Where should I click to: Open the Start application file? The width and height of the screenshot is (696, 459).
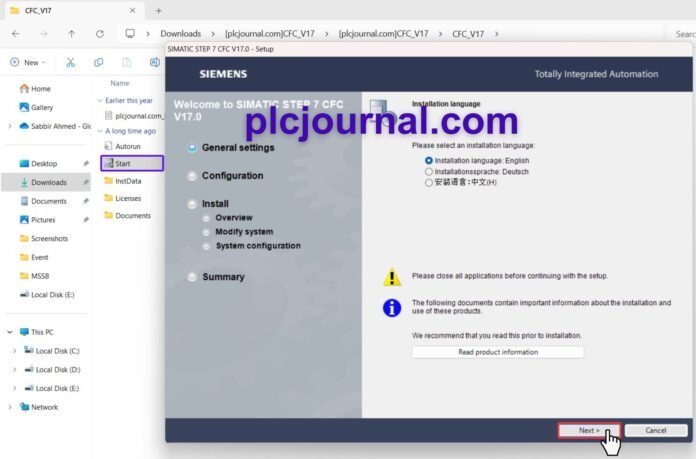pyautogui.click(x=123, y=163)
